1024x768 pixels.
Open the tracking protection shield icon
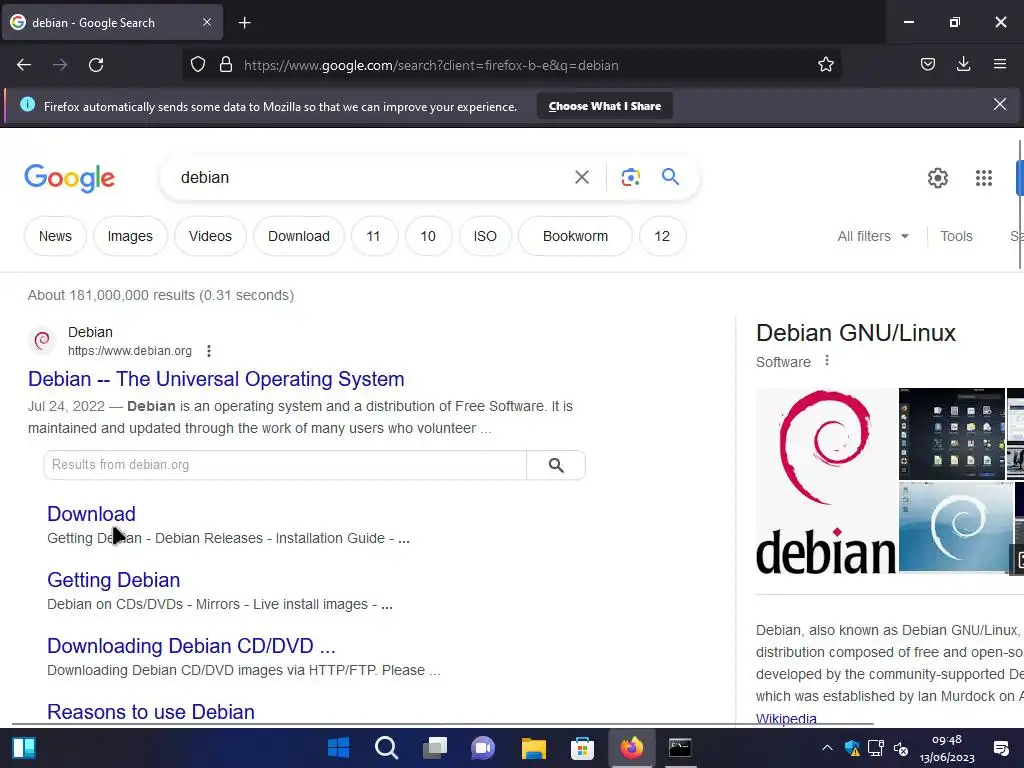[198, 65]
